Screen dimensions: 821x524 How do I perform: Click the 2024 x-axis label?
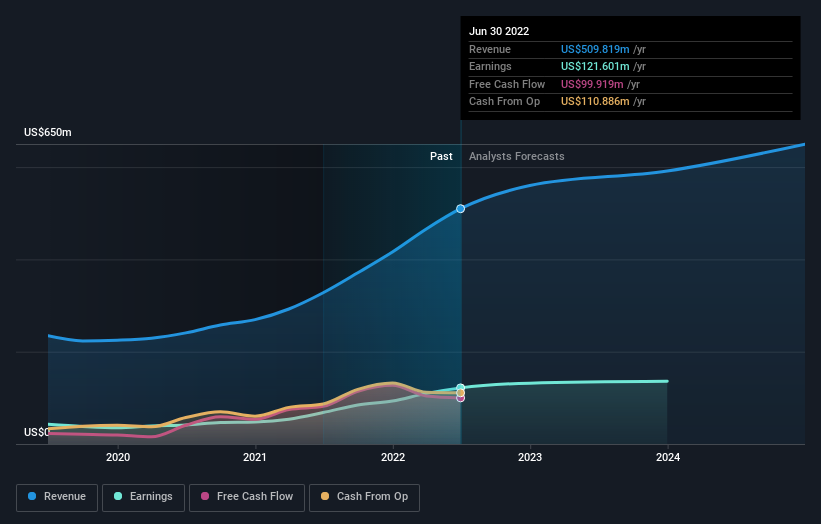pyautogui.click(x=668, y=457)
